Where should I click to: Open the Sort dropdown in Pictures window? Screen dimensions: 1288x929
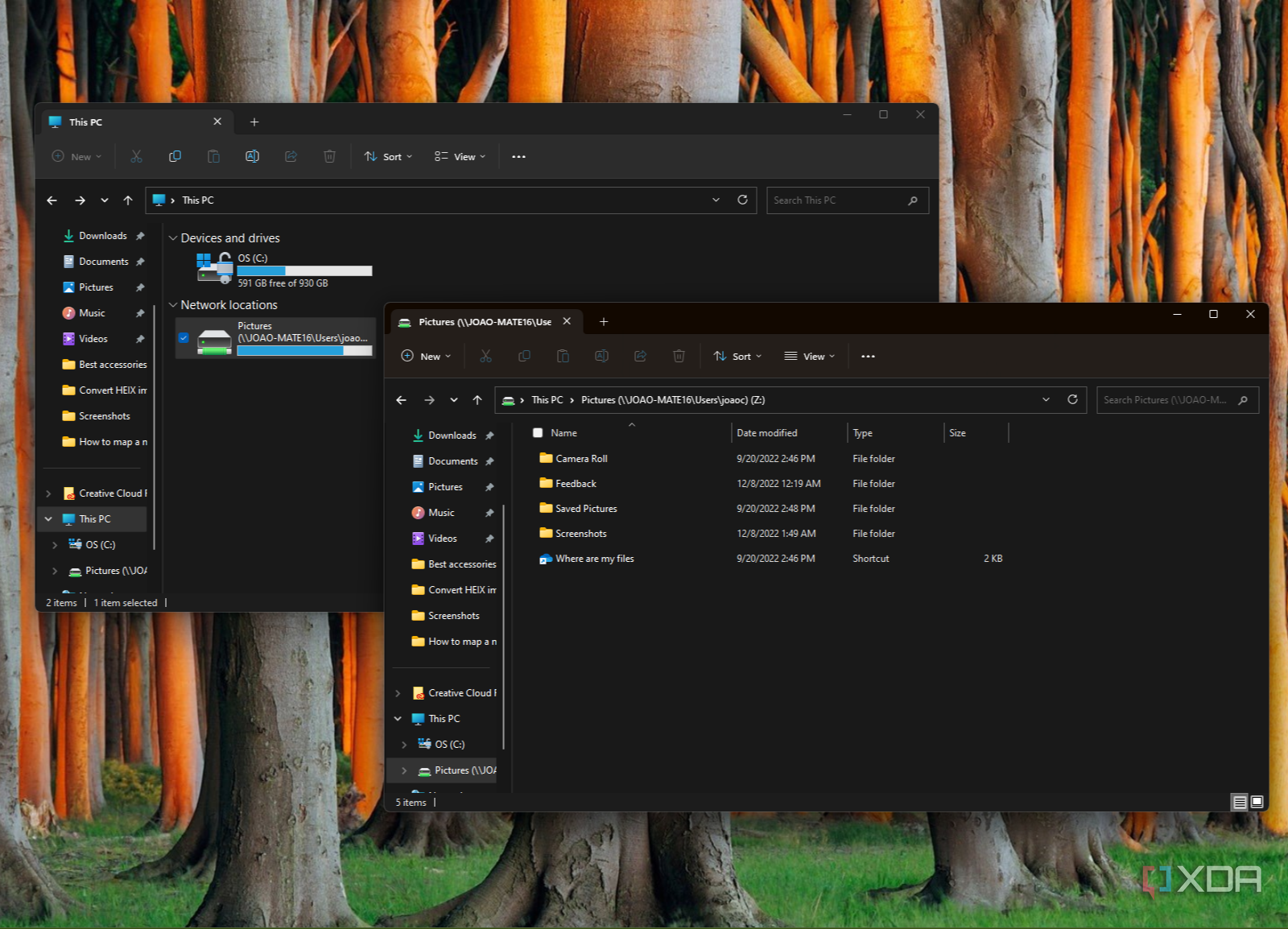coord(737,356)
